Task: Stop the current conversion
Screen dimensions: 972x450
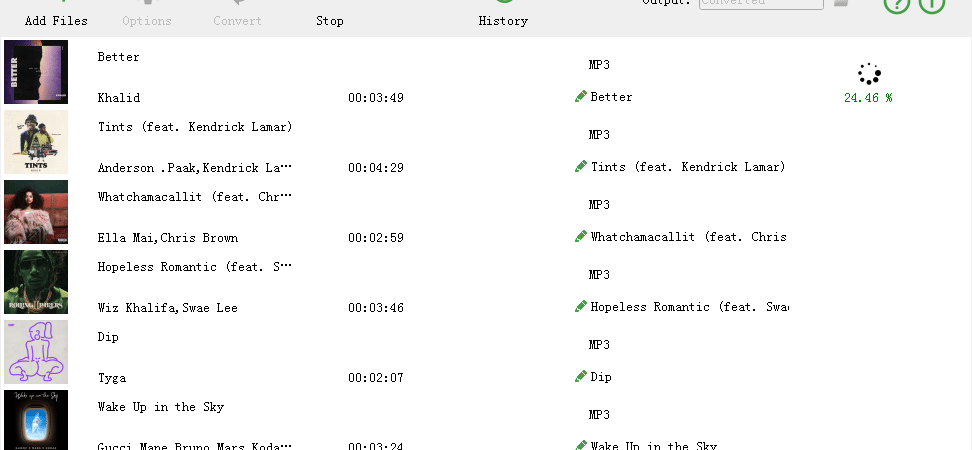Action: click(x=330, y=21)
